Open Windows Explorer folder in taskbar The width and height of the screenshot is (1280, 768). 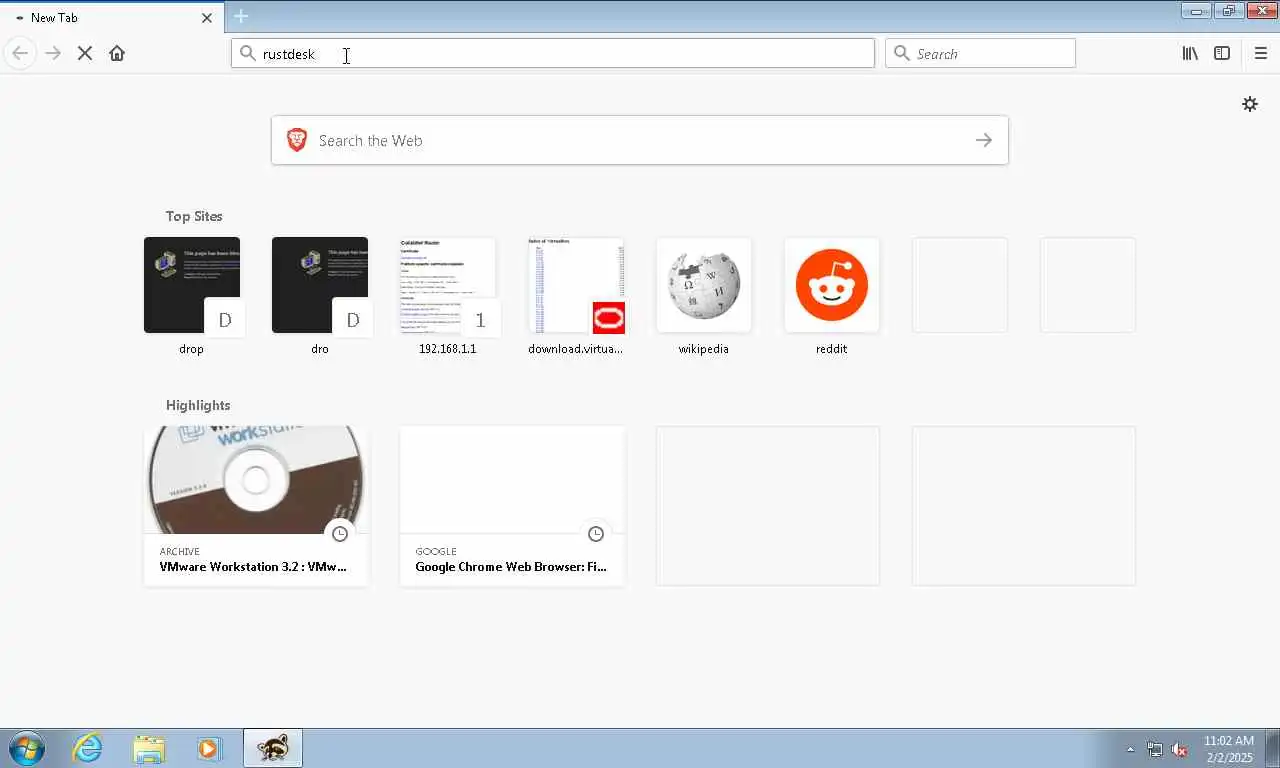point(149,748)
